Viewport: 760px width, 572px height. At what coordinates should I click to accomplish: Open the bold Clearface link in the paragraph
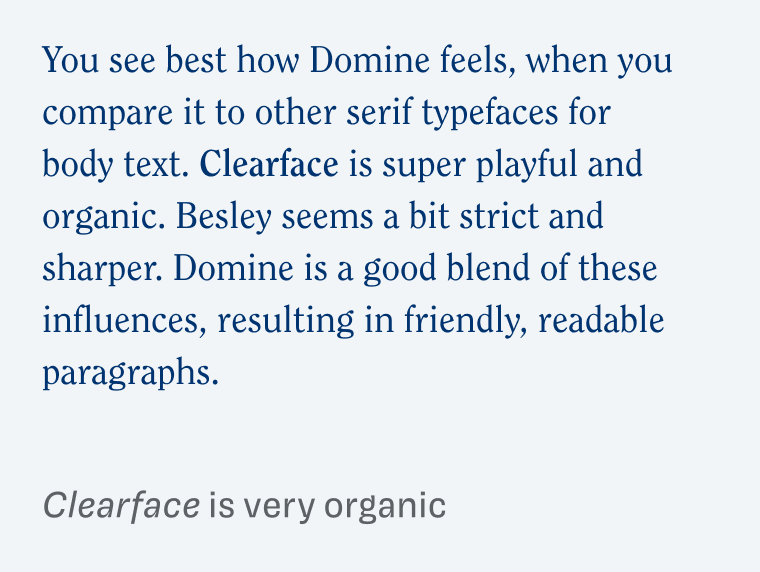click(269, 164)
